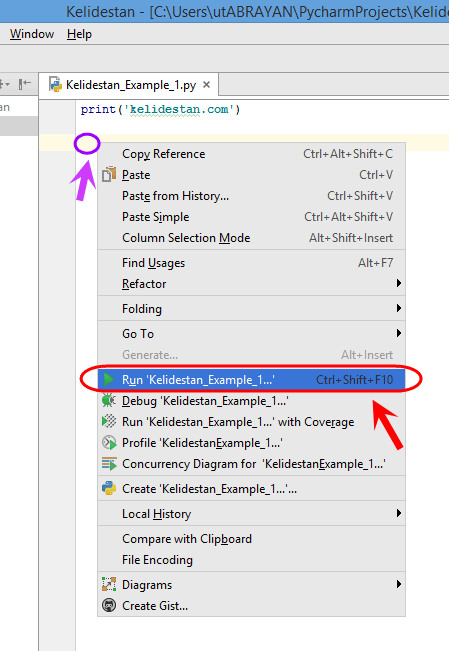Click the Concurrency Diagram icon
This screenshot has height=651, width=449.
tap(109, 464)
